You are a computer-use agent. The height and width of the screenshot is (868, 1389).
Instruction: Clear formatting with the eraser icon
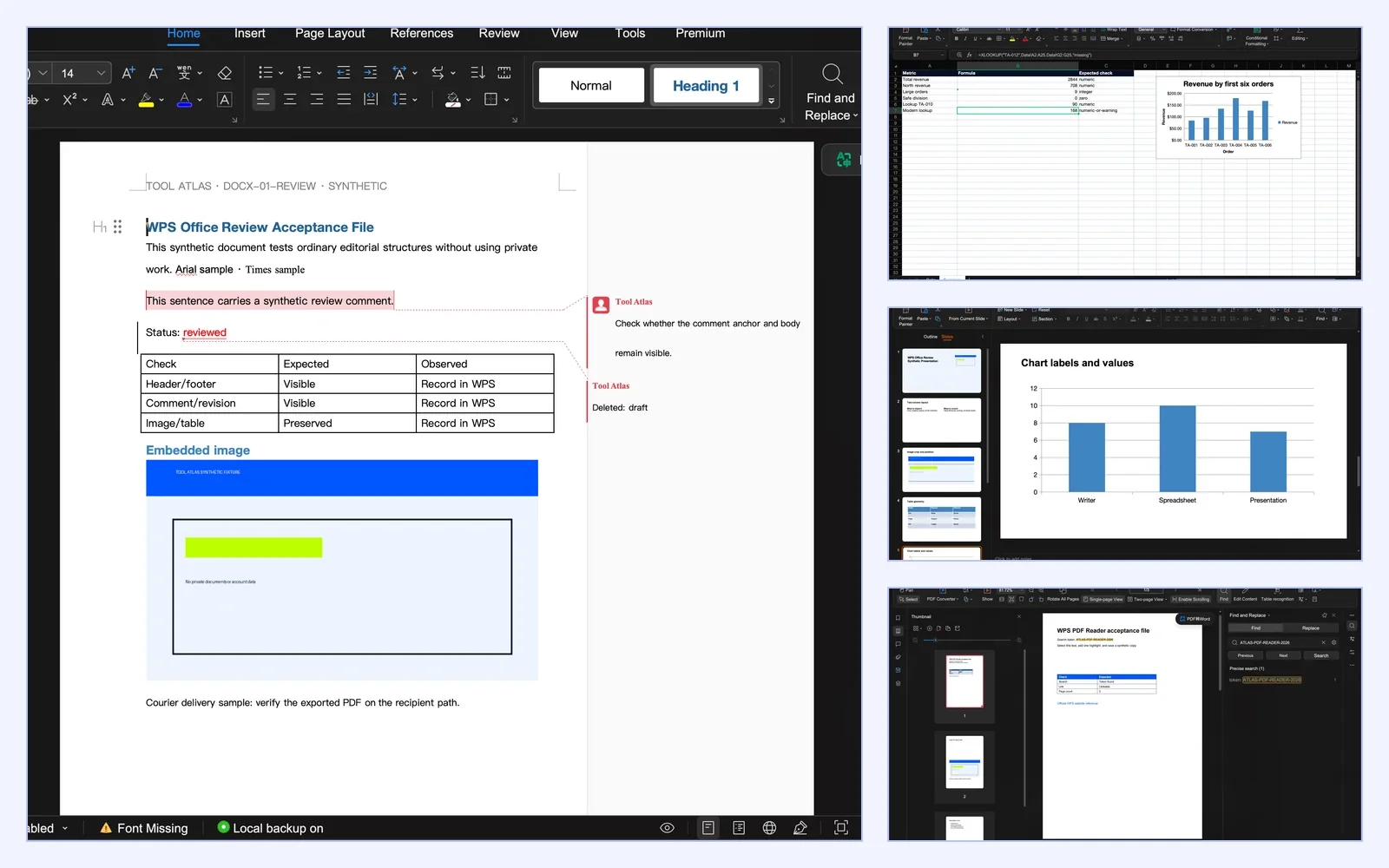pos(224,73)
